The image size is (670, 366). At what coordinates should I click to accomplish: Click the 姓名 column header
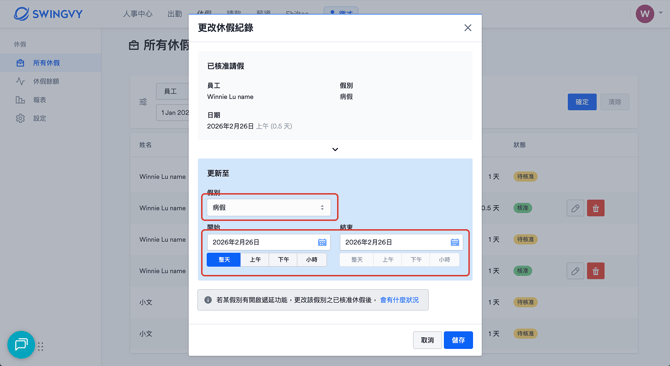pos(145,145)
